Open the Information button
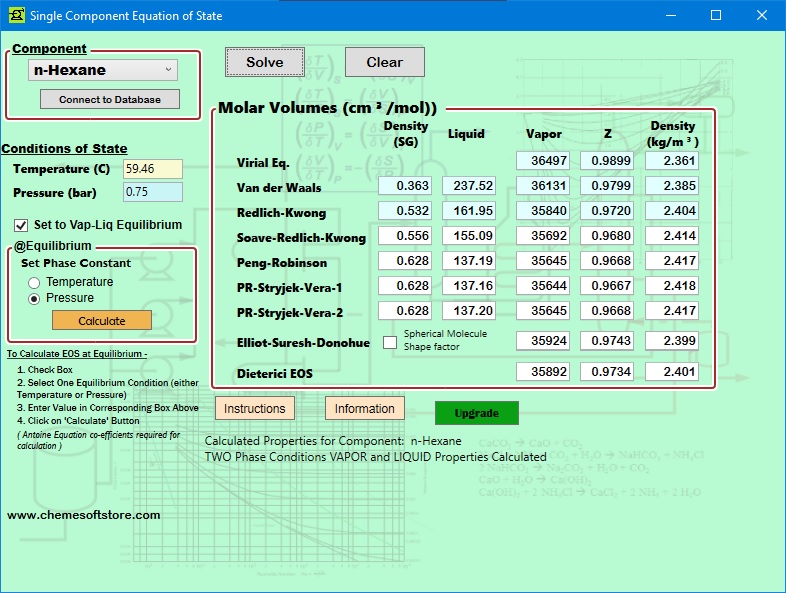 365,408
